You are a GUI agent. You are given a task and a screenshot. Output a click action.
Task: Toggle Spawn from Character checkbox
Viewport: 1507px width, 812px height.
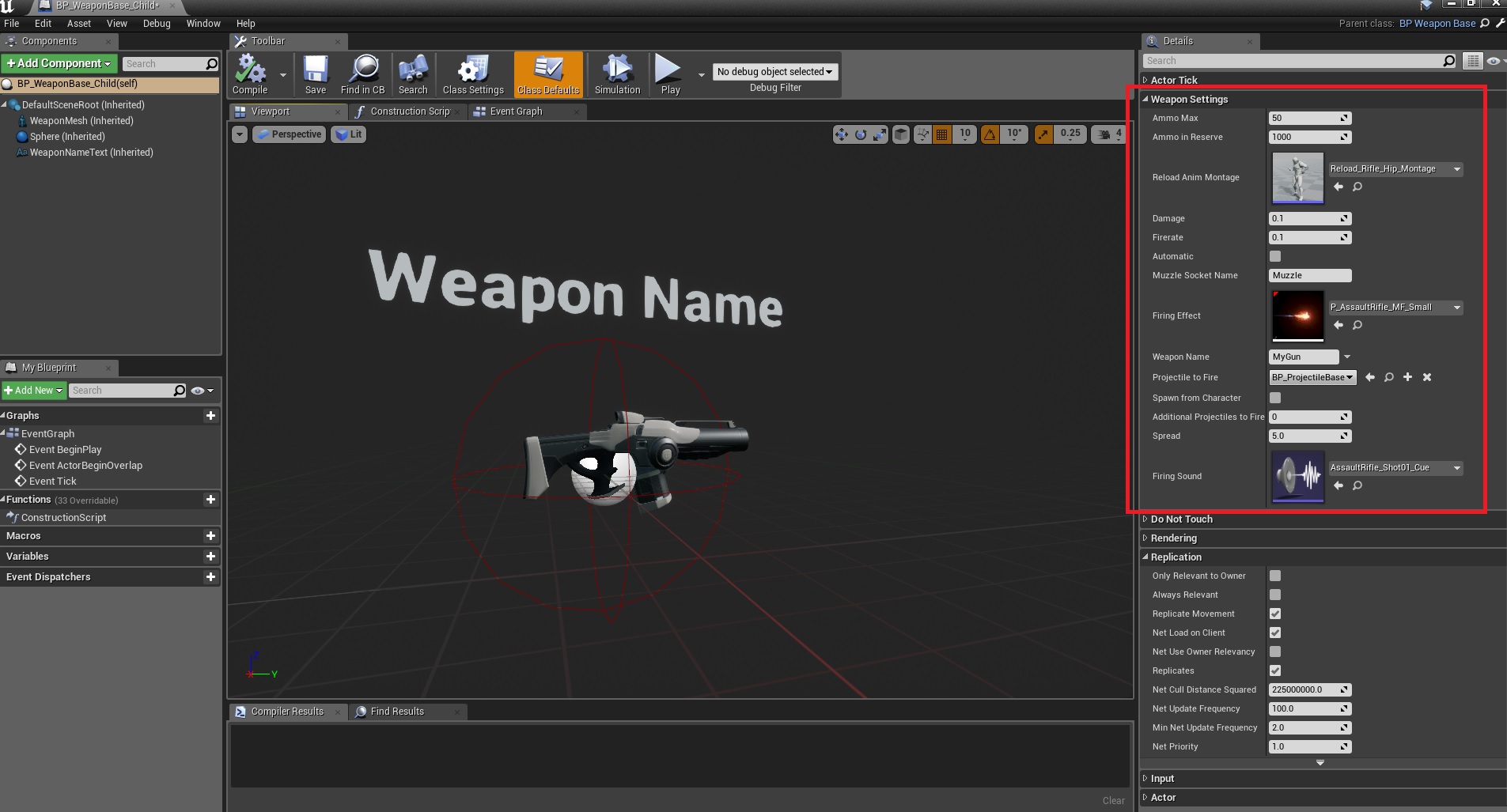(x=1275, y=398)
